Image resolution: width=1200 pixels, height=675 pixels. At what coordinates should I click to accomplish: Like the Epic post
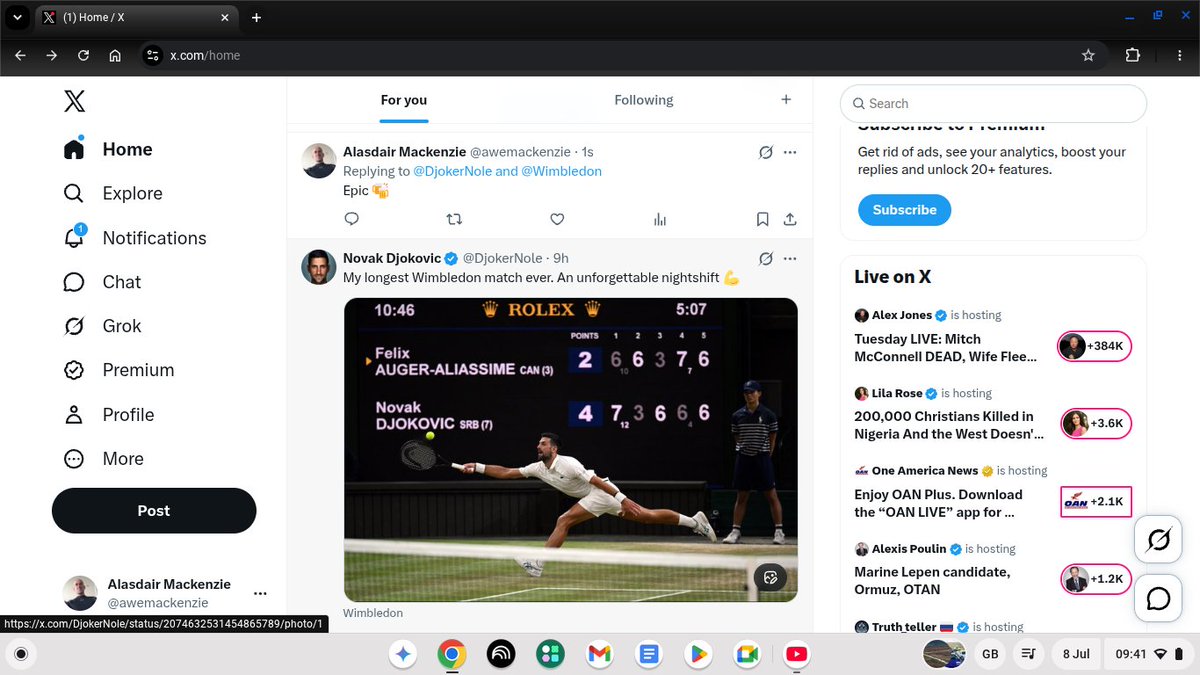click(557, 219)
